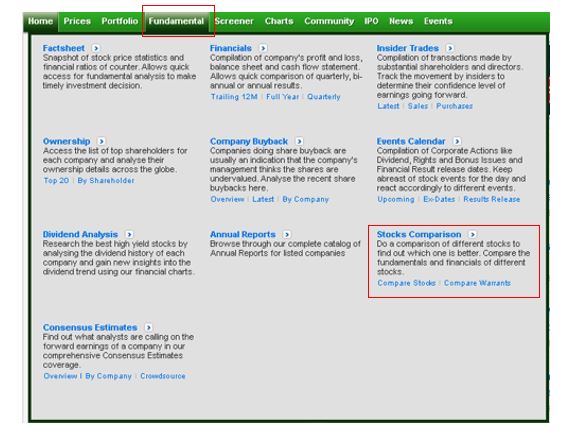
Task: Click the Compare Warrants link
Action: coord(477,283)
